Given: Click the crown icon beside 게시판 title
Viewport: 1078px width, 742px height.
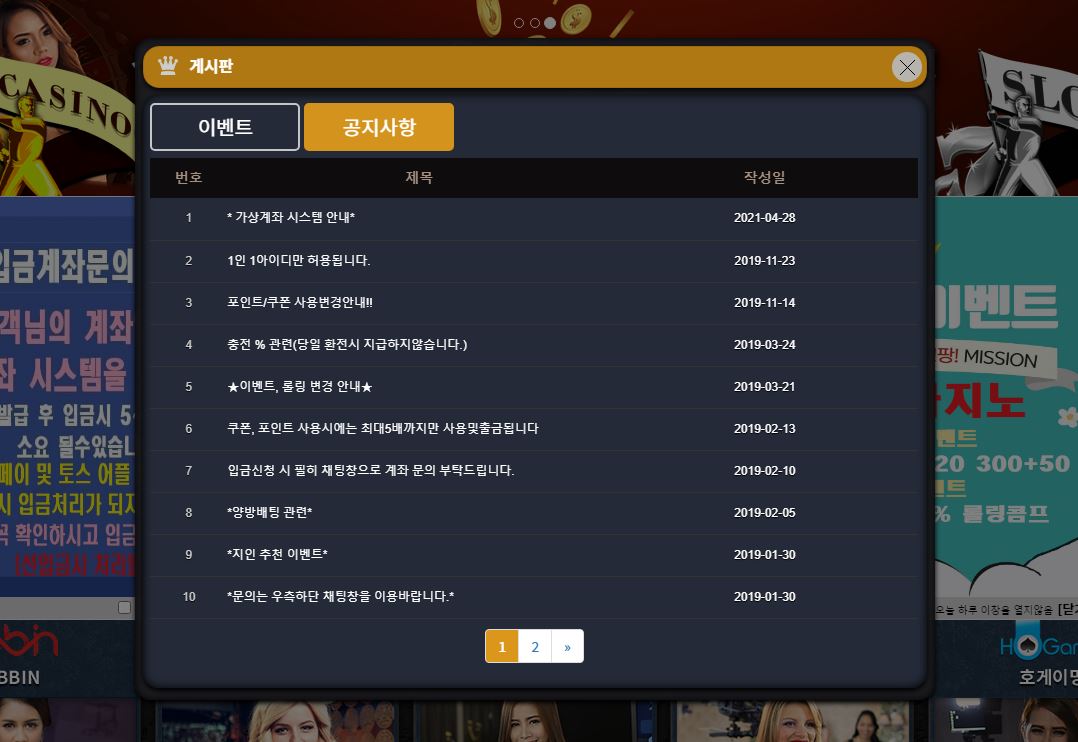Looking at the screenshot, I should pyautogui.click(x=167, y=66).
